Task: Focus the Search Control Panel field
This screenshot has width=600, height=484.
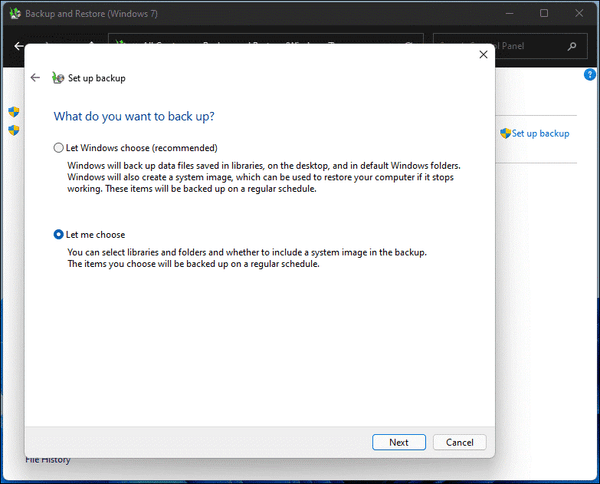Action: click(510, 46)
